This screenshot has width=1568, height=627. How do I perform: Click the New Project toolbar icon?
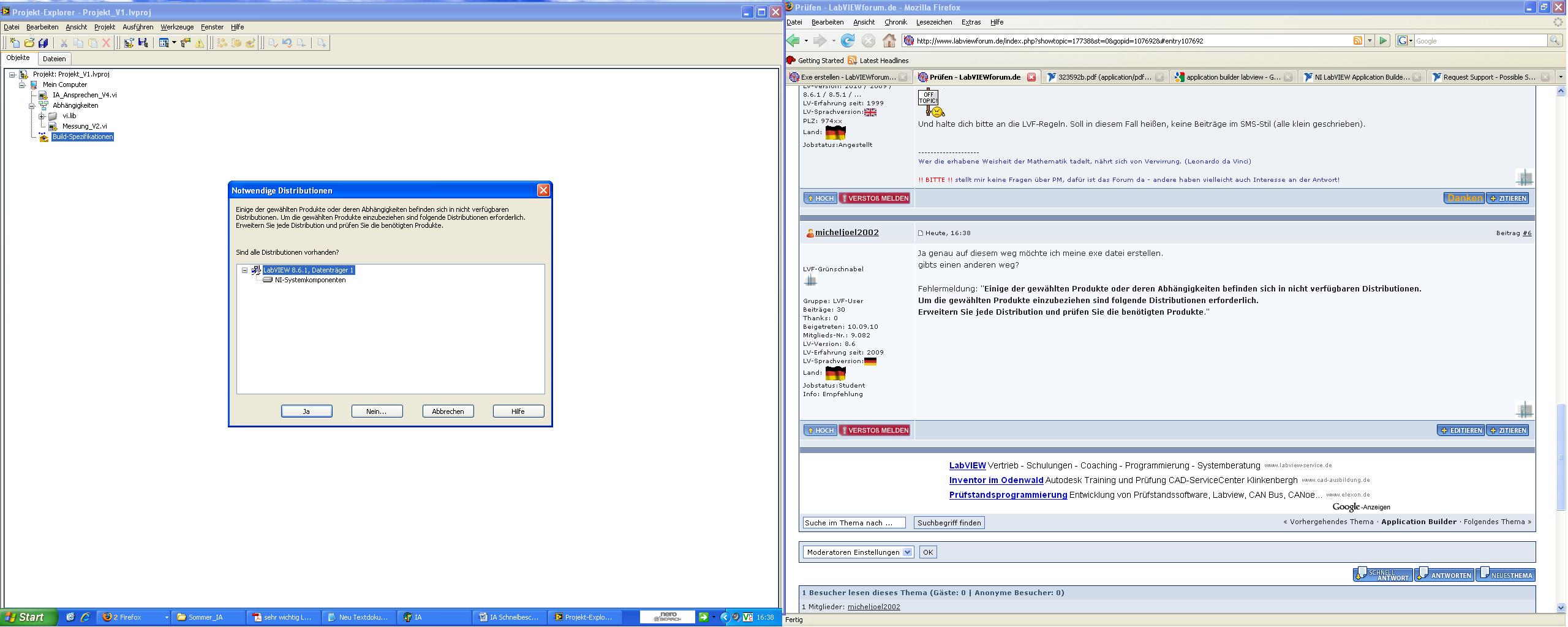click(15, 43)
